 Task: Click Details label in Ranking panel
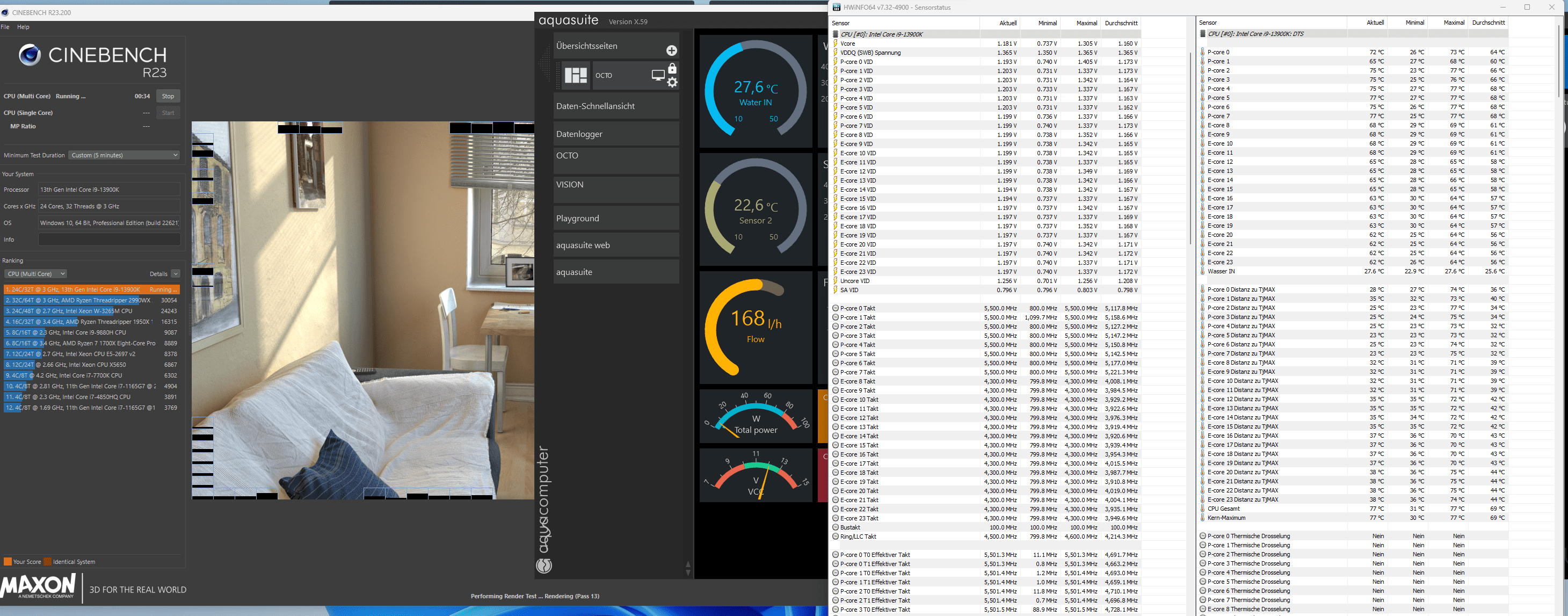click(158, 274)
